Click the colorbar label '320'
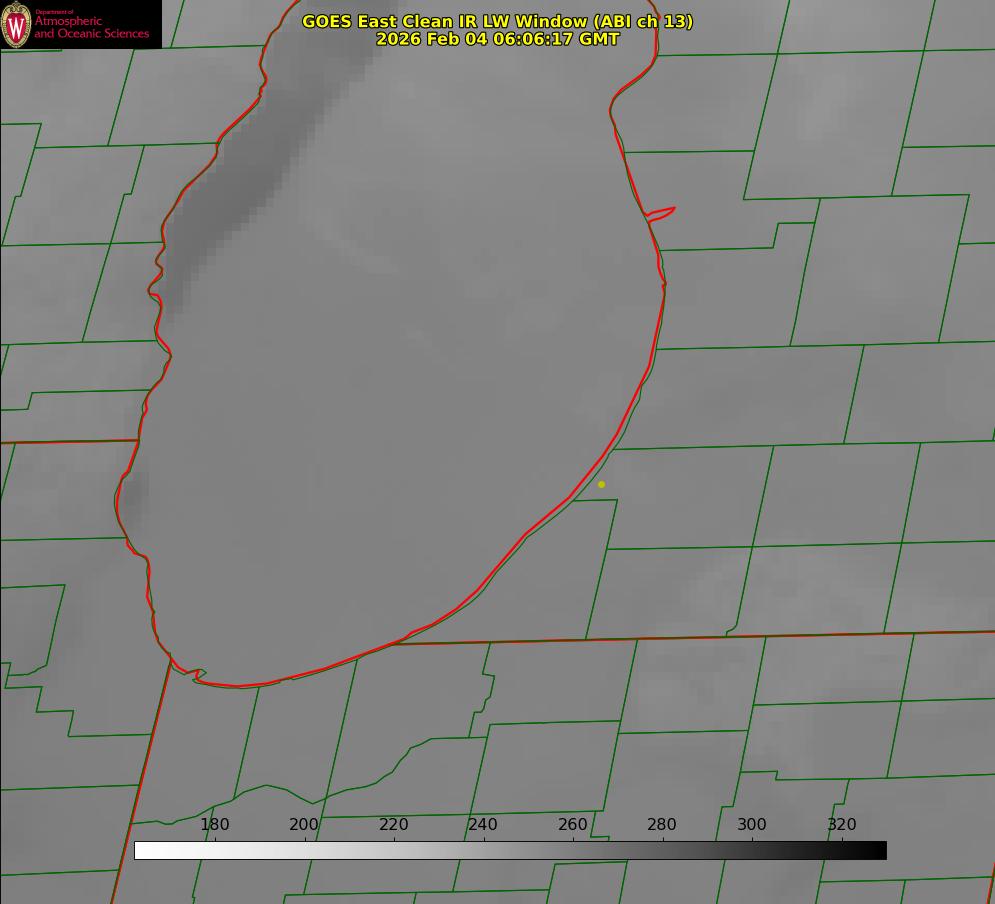 pos(842,824)
